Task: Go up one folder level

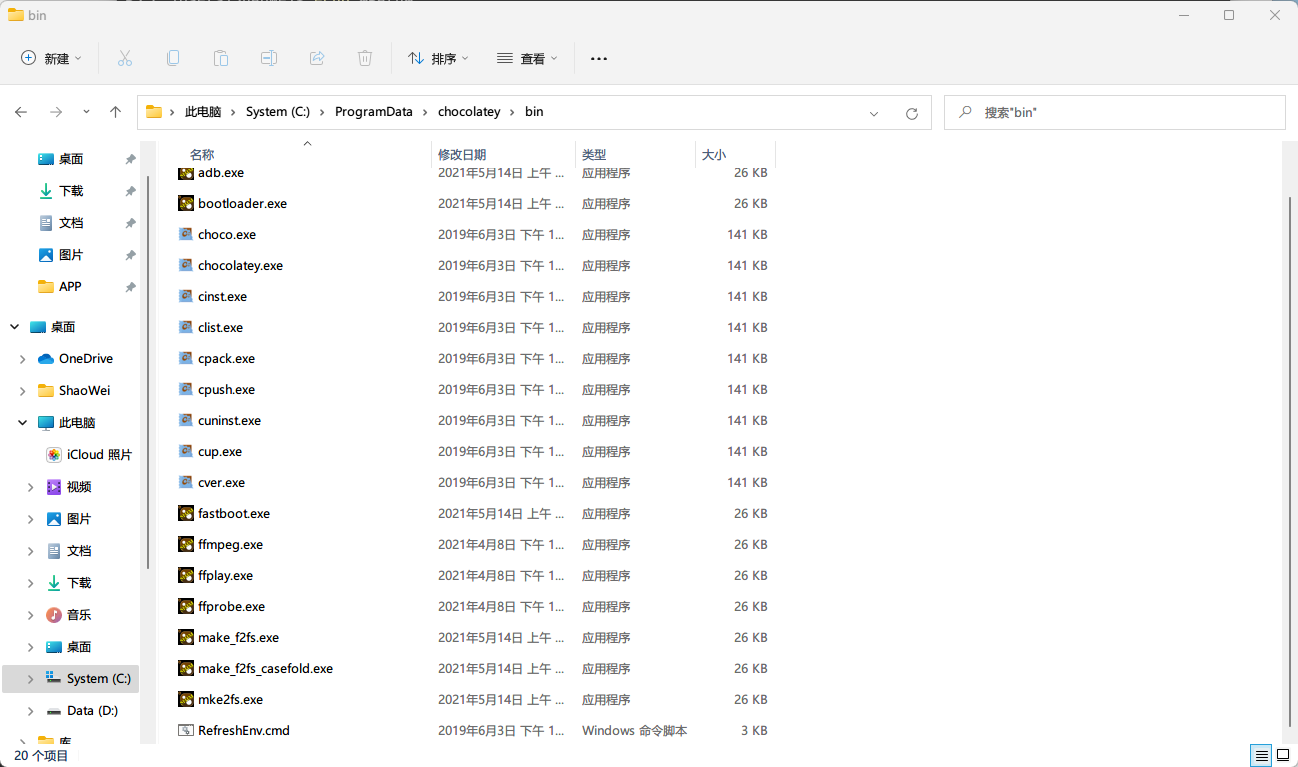Action: pyautogui.click(x=115, y=112)
